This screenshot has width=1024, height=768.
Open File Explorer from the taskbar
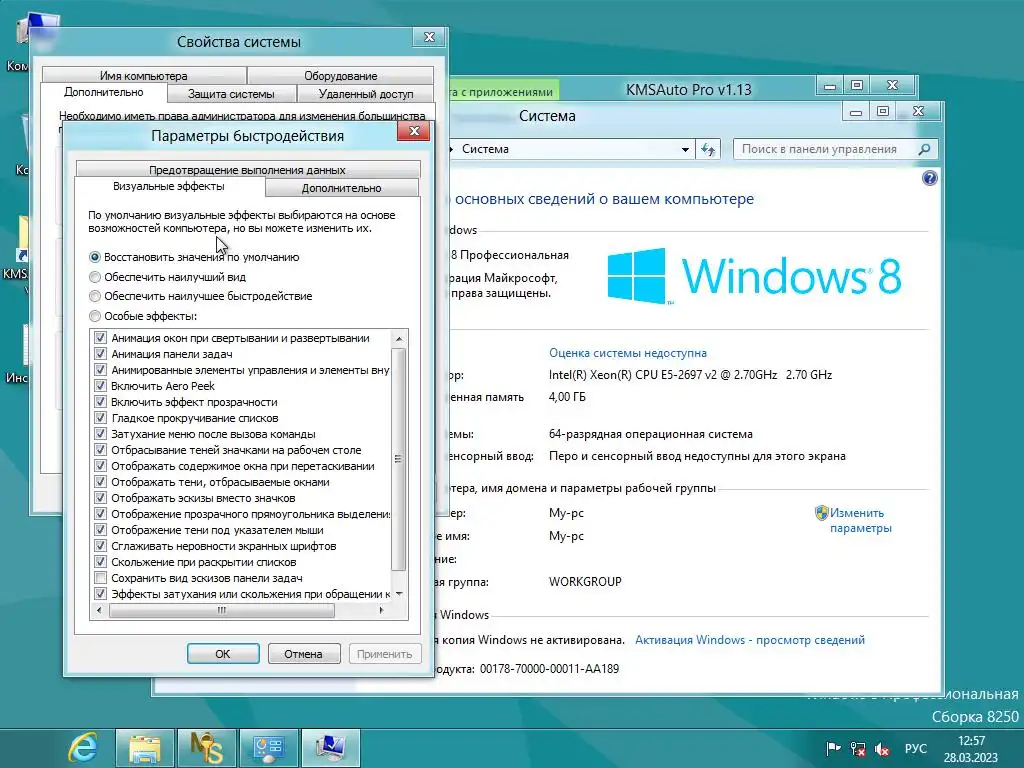[144, 748]
